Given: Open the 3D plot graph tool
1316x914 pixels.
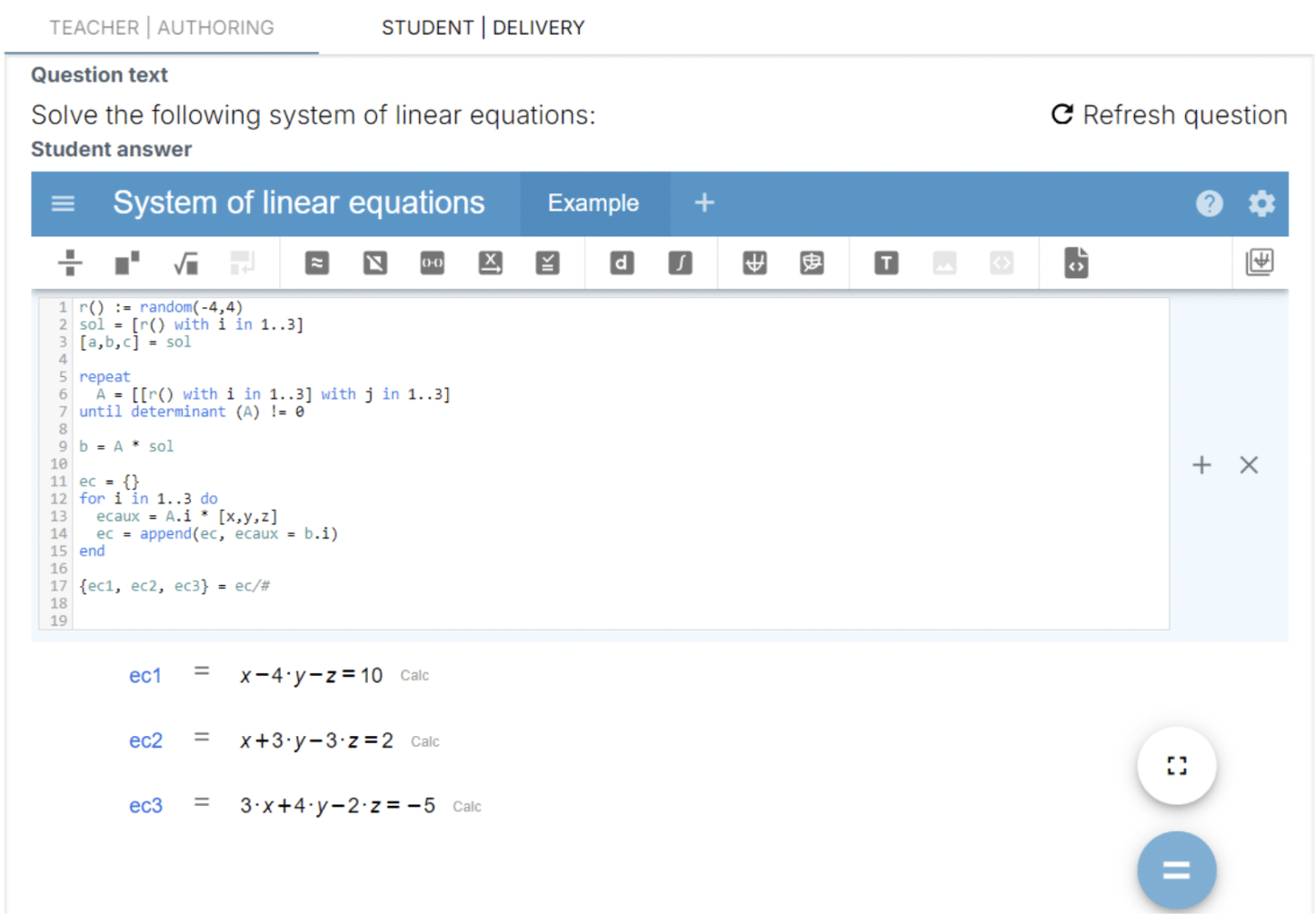Looking at the screenshot, I should click(812, 263).
